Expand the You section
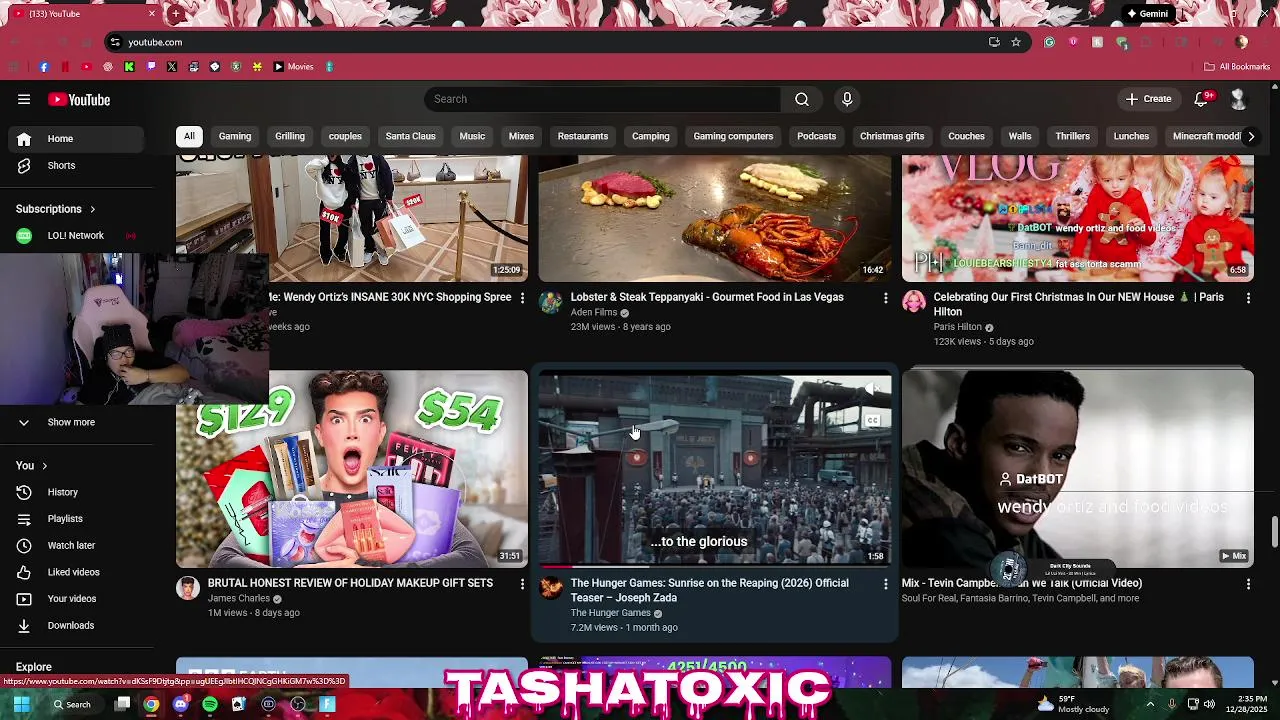Viewport: 1280px width, 720px height. coord(31,465)
